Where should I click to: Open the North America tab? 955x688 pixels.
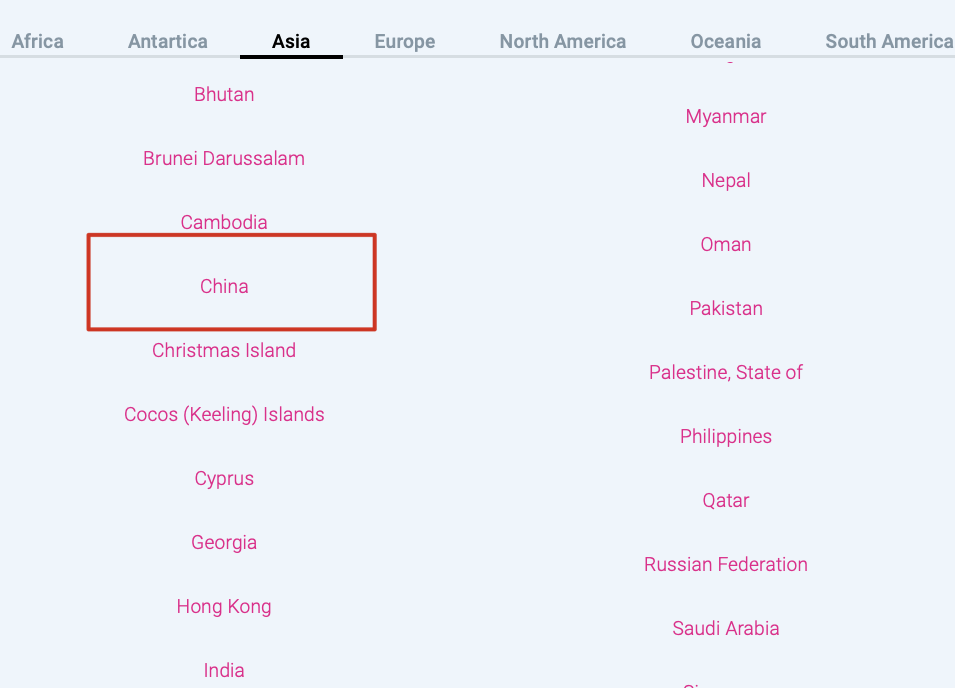[563, 41]
